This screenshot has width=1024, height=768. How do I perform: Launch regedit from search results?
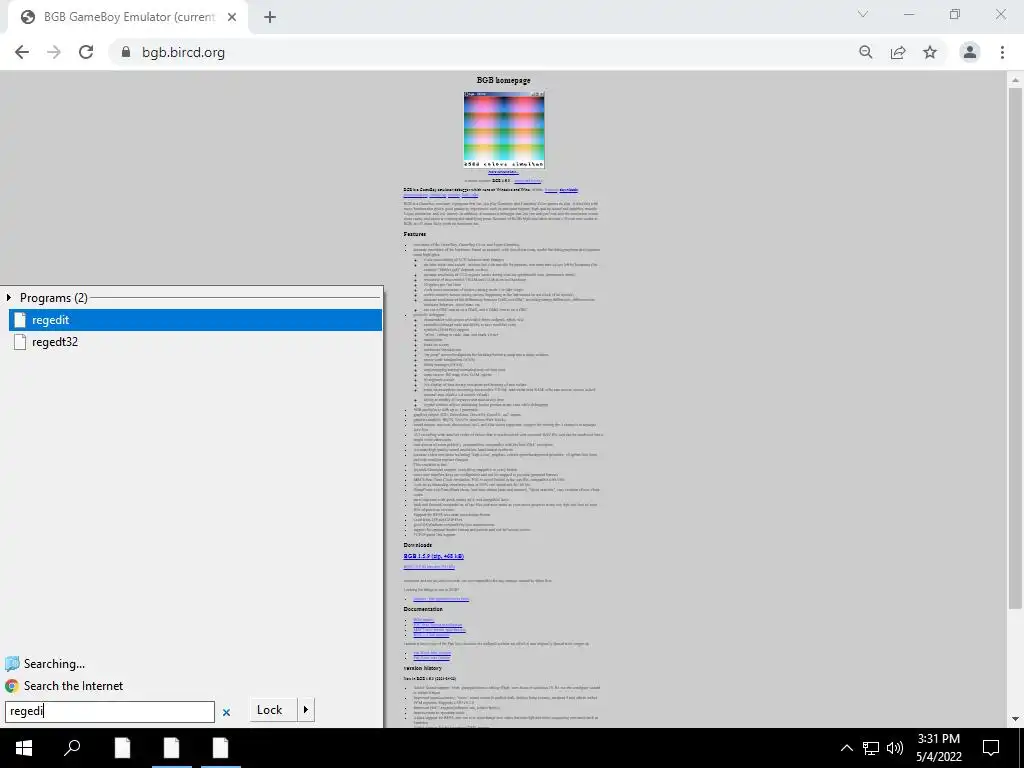coord(195,320)
